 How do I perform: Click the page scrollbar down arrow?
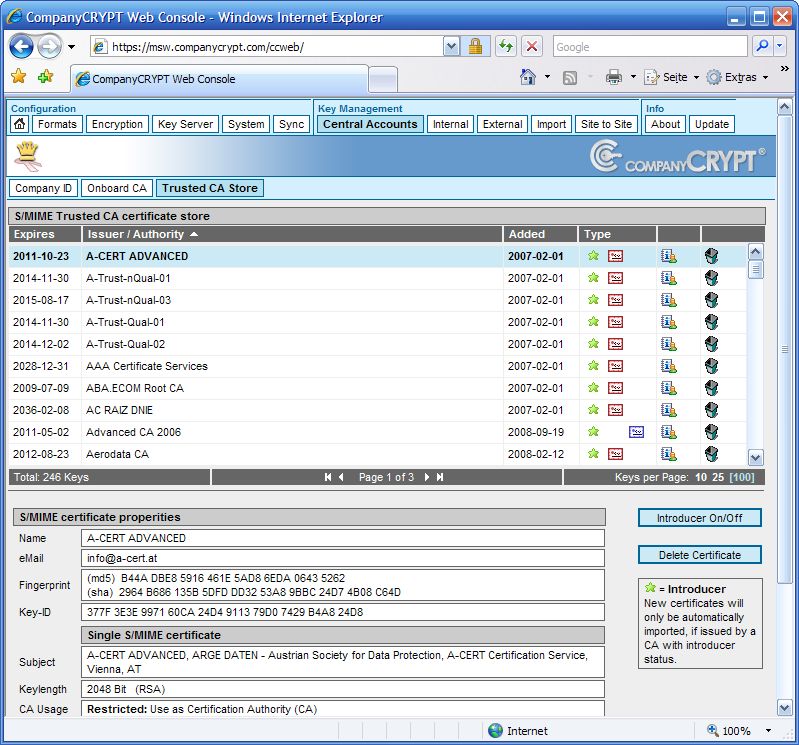point(785,707)
